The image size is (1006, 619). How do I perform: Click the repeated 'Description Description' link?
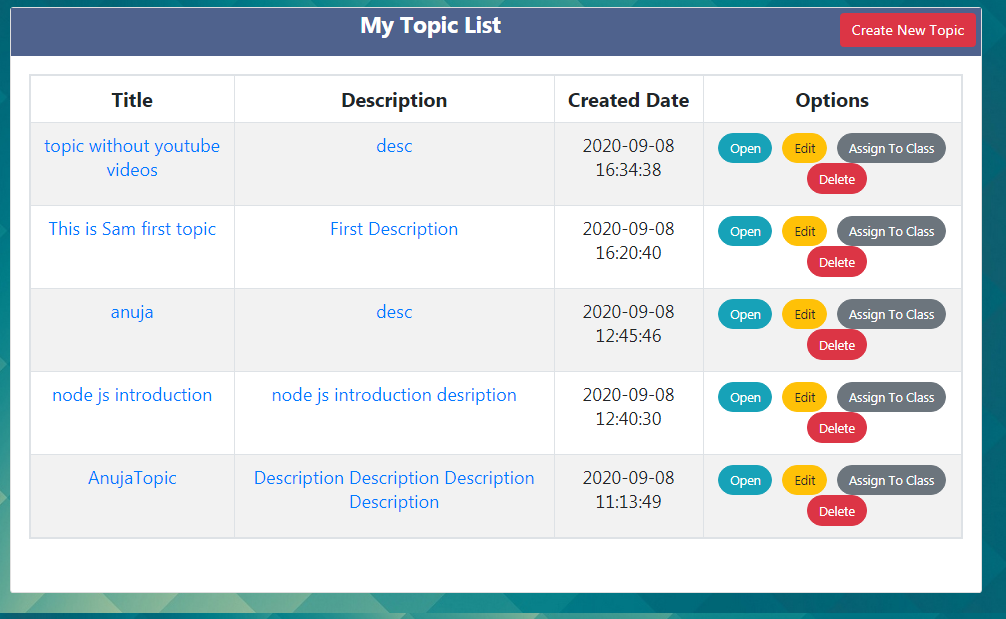point(394,490)
